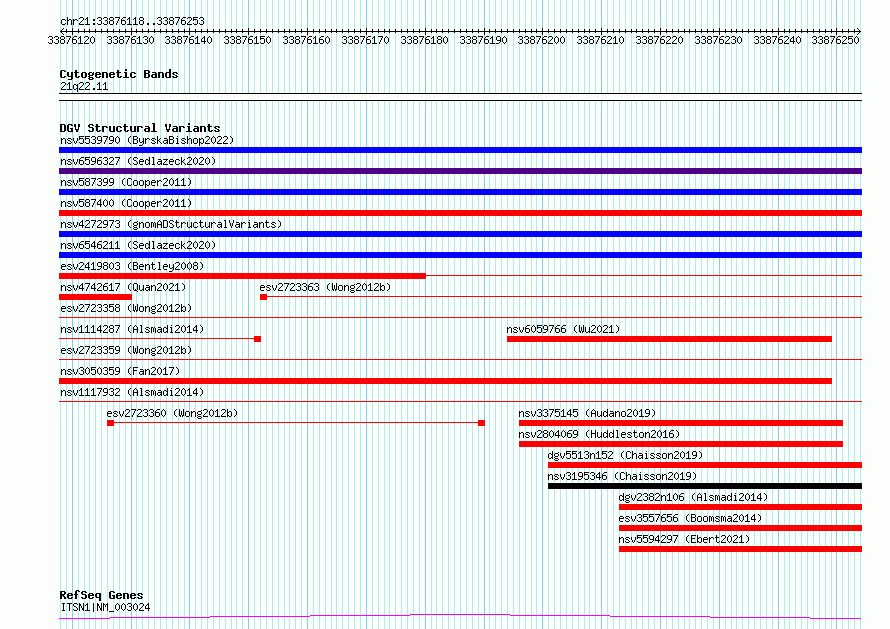Click the thick red bar of esv2419803
The image size is (890, 629).
coord(242,276)
